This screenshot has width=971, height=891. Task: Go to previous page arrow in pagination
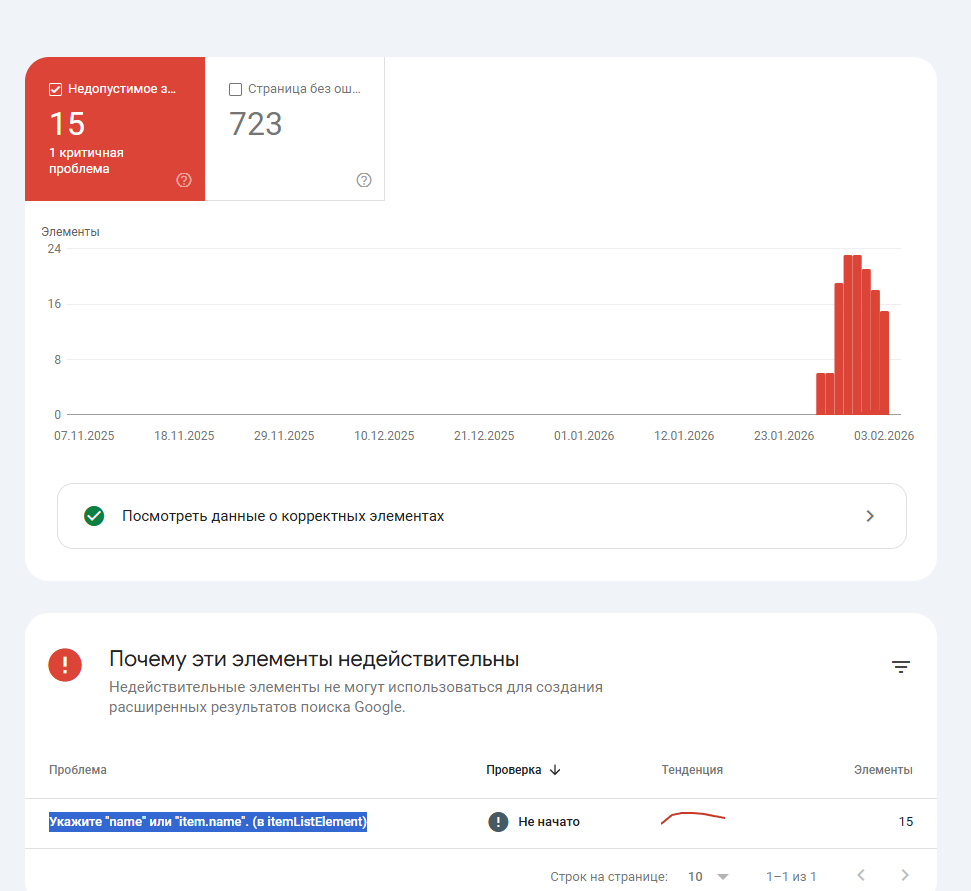click(861, 875)
